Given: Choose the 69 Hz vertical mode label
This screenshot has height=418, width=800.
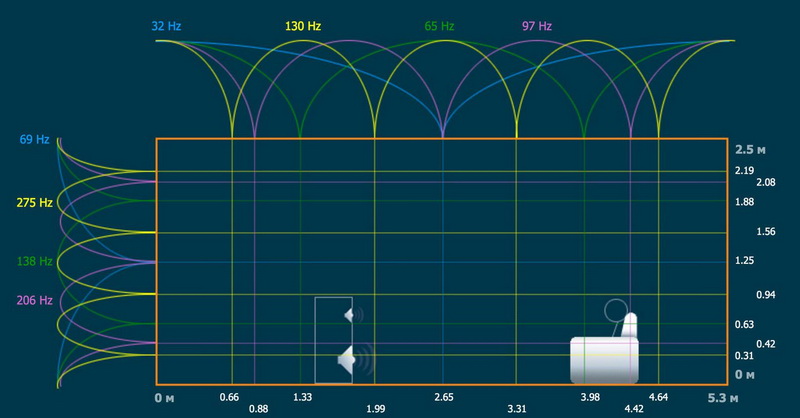Looking at the screenshot, I should [x=34, y=139].
